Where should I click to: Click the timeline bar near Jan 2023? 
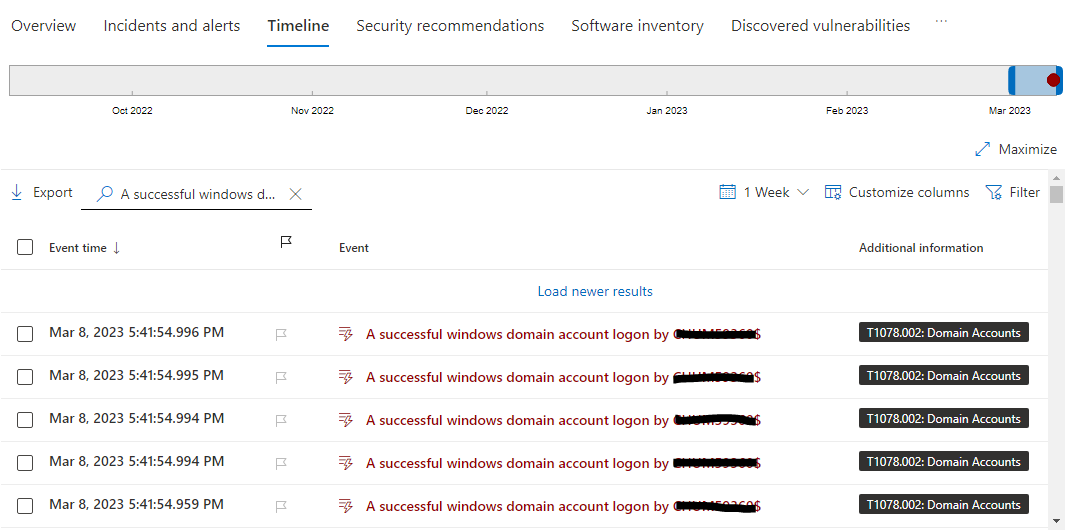point(667,80)
